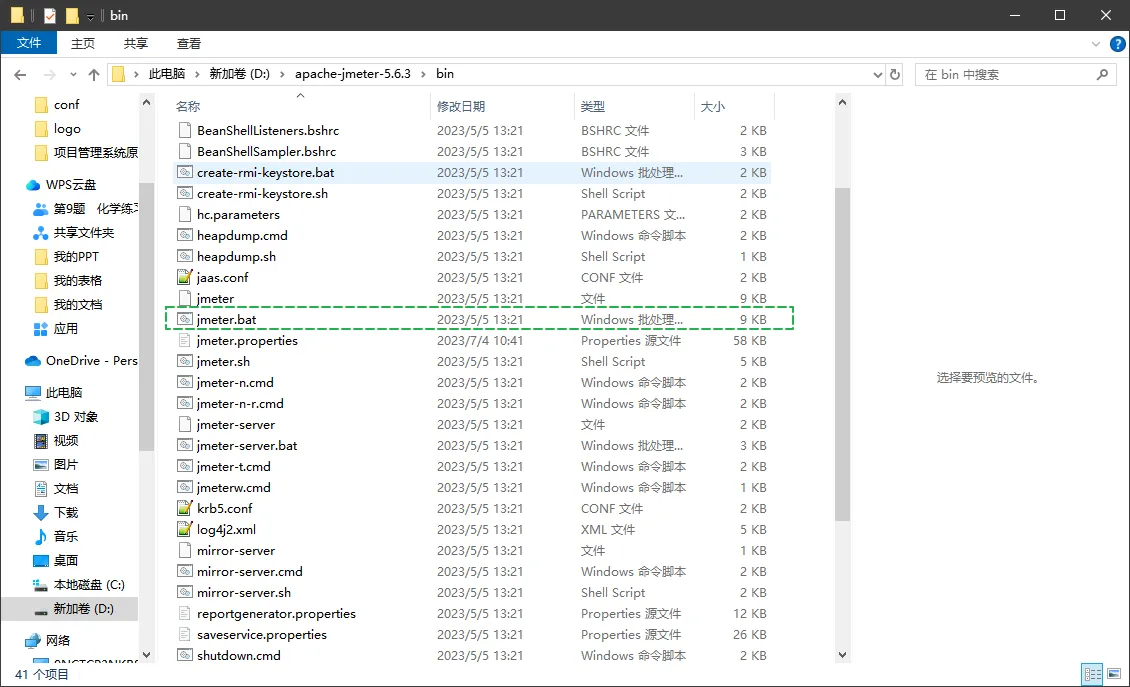Open the 查看 ribbon tab
1130x687 pixels.
click(189, 43)
